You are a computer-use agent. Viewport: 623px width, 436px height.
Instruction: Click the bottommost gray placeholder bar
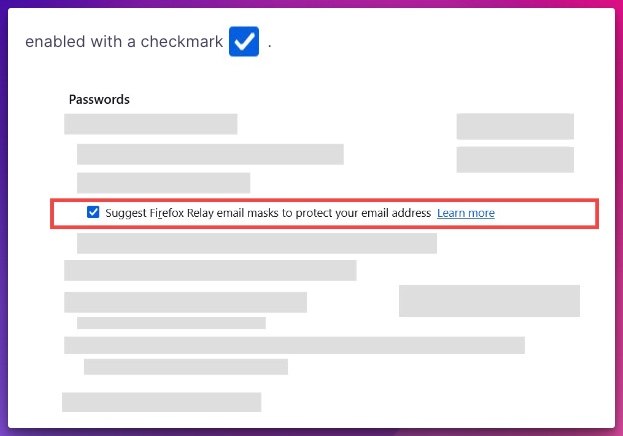point(161,402)
